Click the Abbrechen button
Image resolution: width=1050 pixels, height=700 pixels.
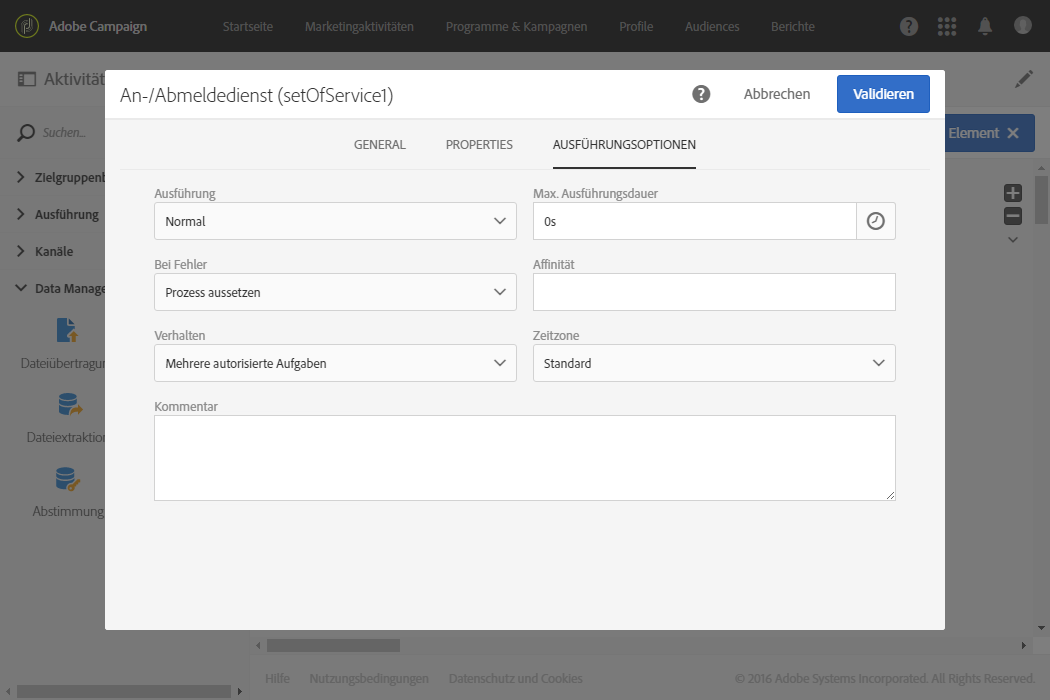[777, 94]
